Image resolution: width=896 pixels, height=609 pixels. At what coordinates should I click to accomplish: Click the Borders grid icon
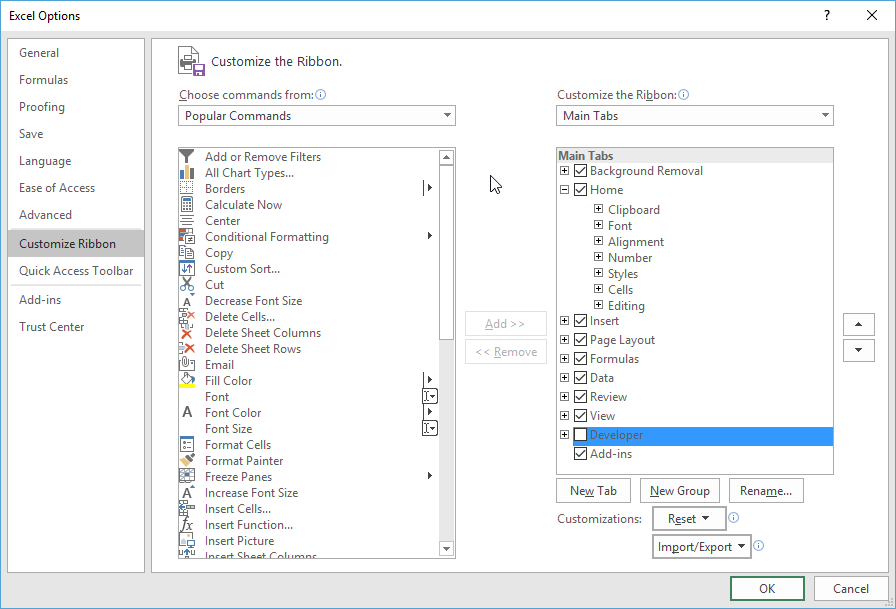click(186, 189)
